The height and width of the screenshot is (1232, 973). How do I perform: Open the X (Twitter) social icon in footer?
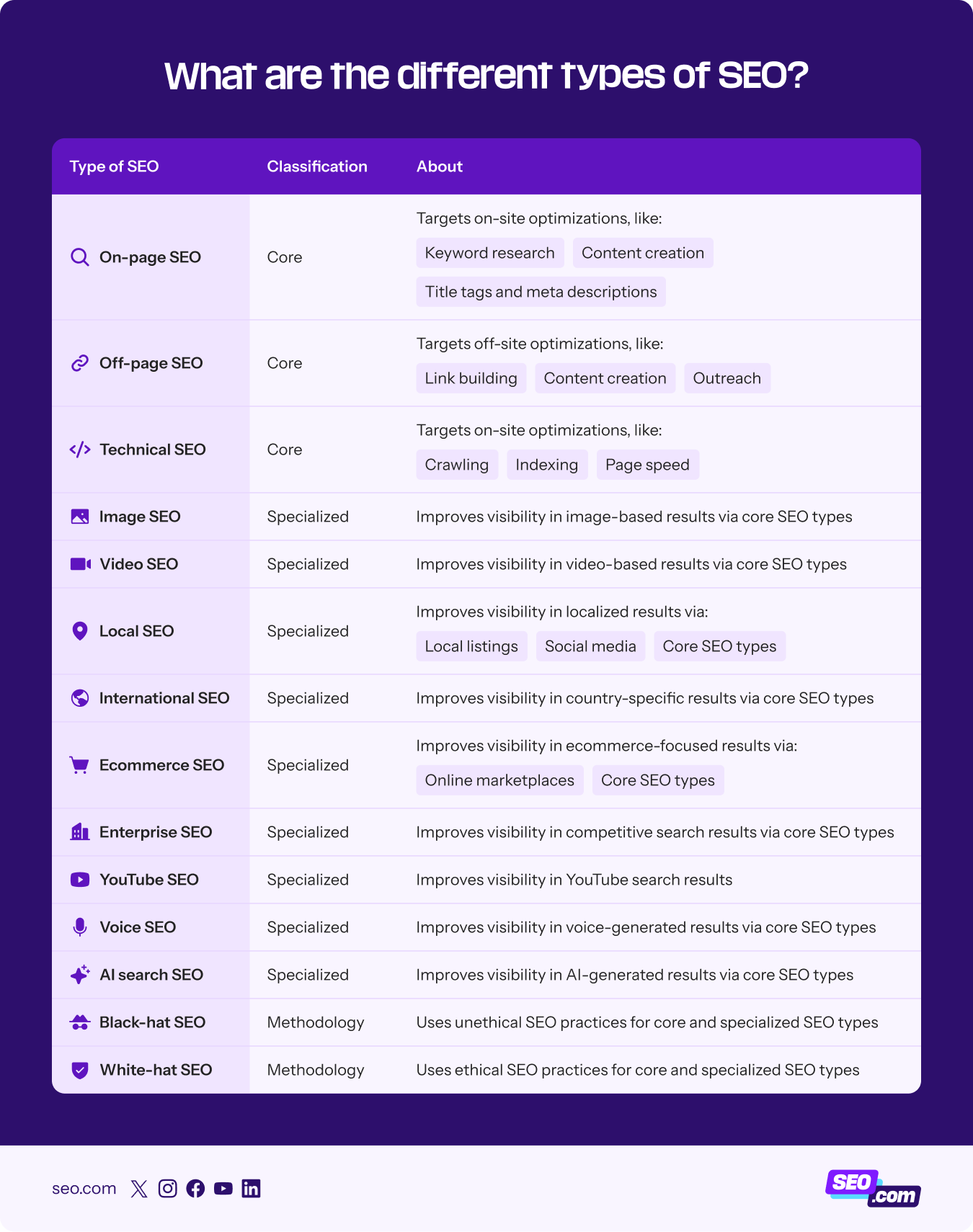139,1189
